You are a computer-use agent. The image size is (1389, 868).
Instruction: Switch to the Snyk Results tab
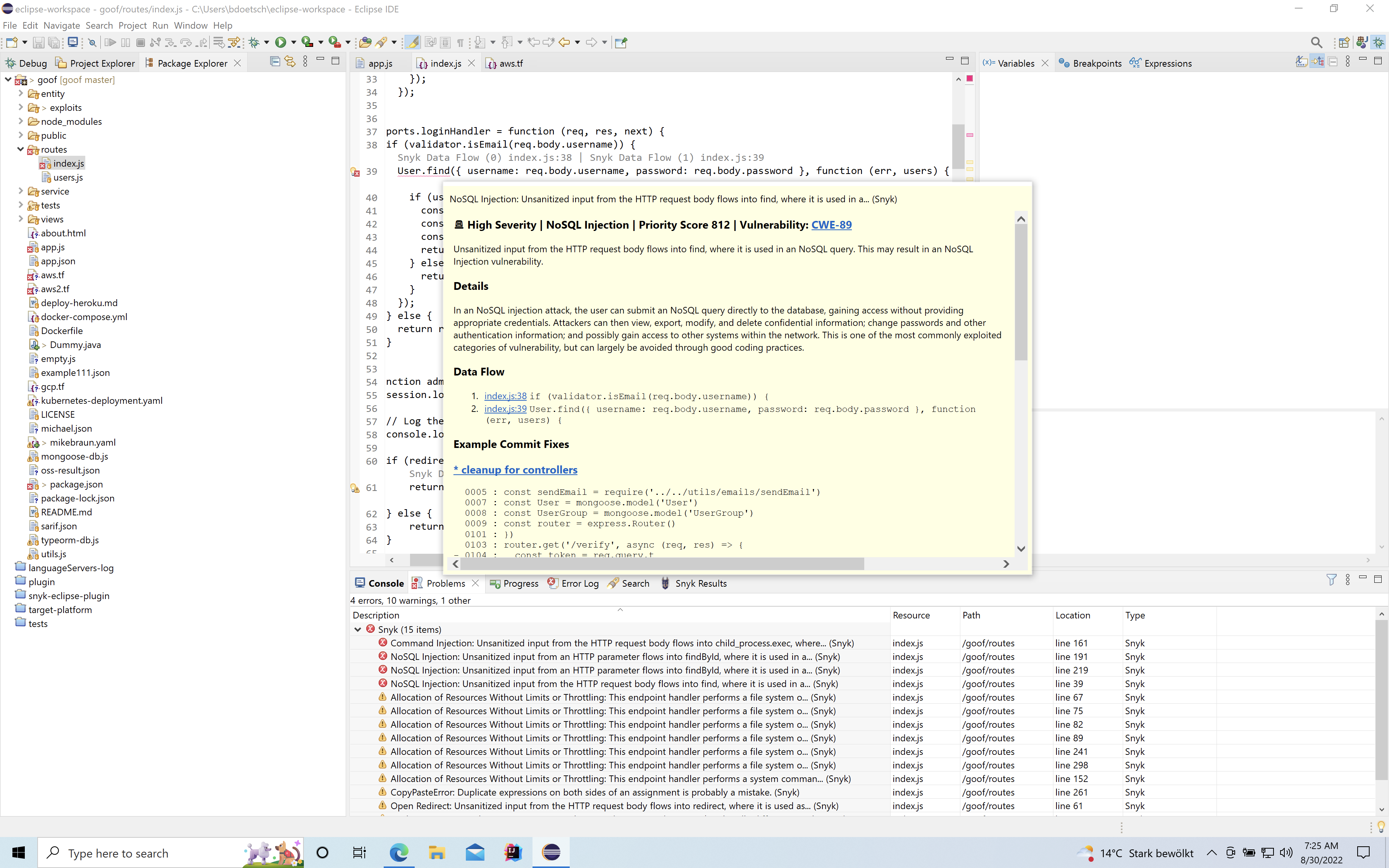click(700, 583)
